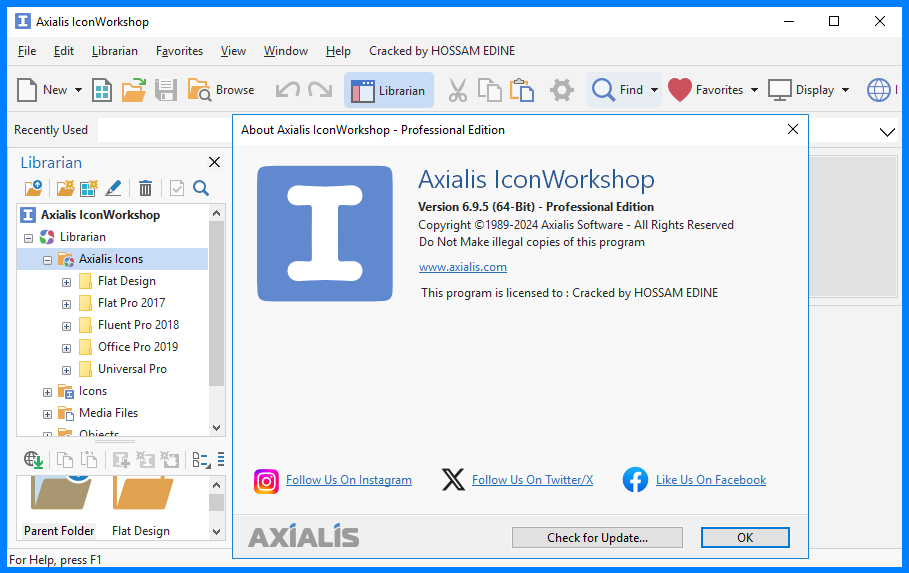Click the Paste clipboard icon in main toolbar
Screen dimensions: 909x573
pos(522,90)
